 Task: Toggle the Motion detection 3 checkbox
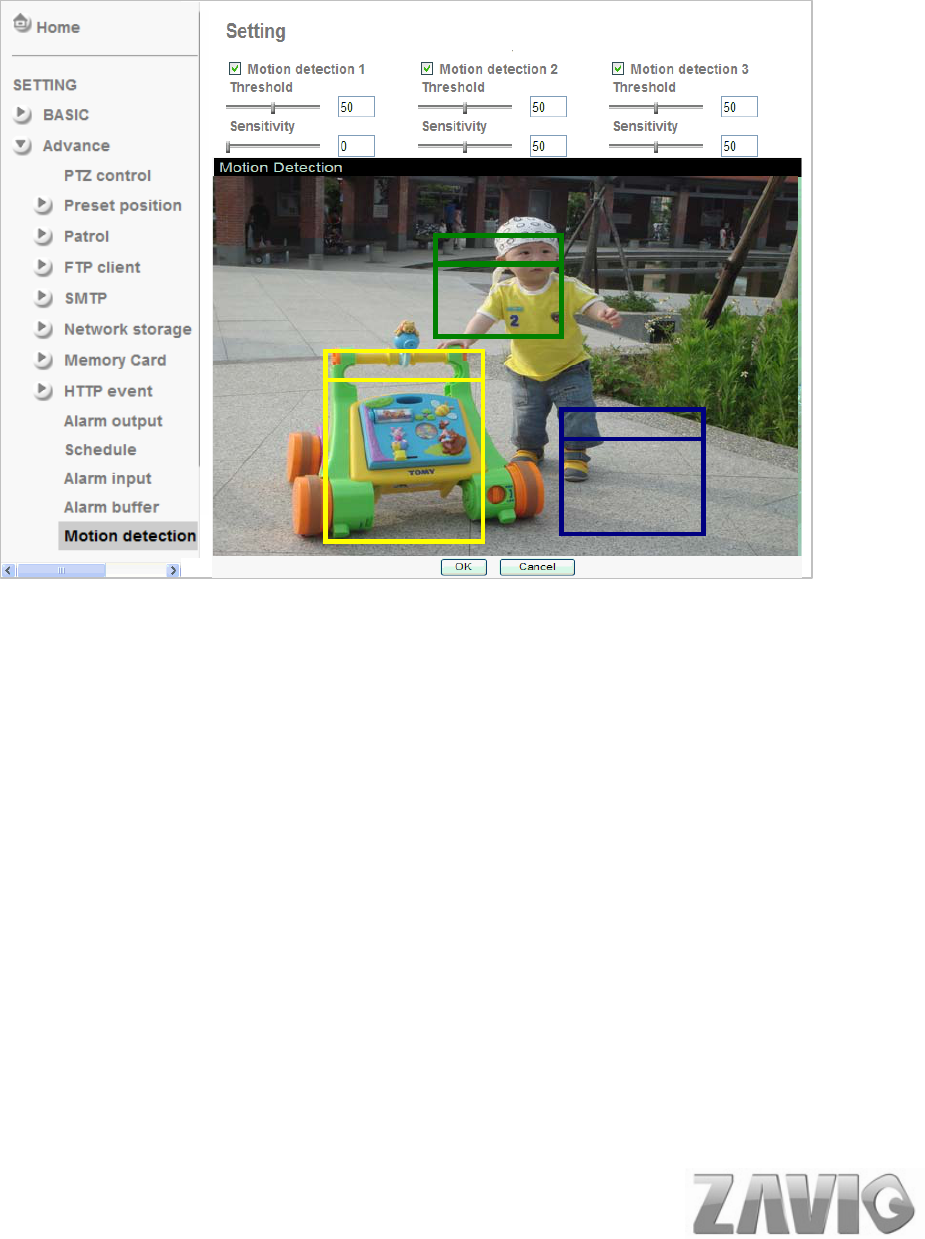pyautogui.click(x=618, y=69)
